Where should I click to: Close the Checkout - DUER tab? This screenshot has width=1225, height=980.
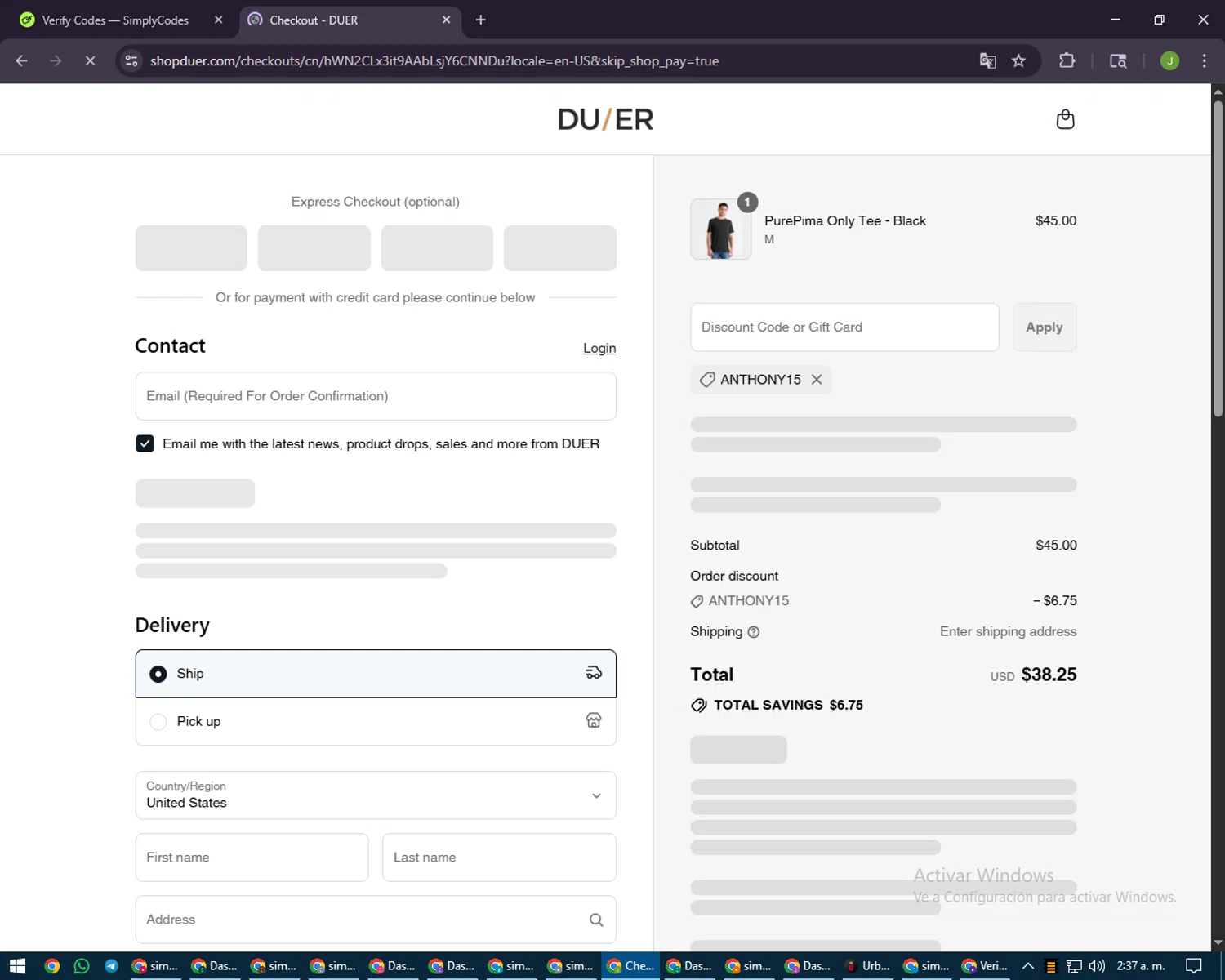[446, 20]
